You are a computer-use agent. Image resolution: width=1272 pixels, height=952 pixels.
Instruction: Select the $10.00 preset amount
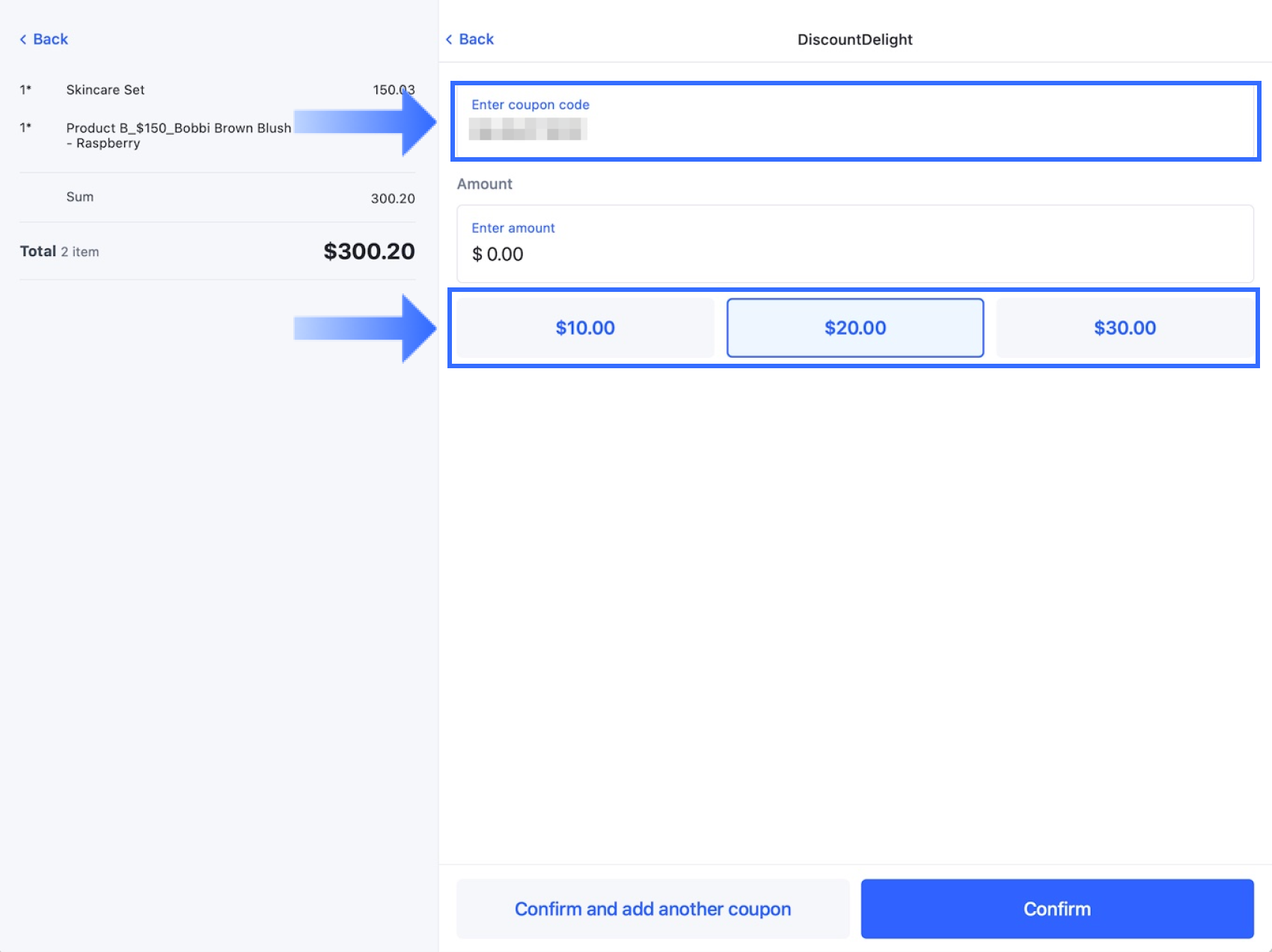tap(584, 327)
